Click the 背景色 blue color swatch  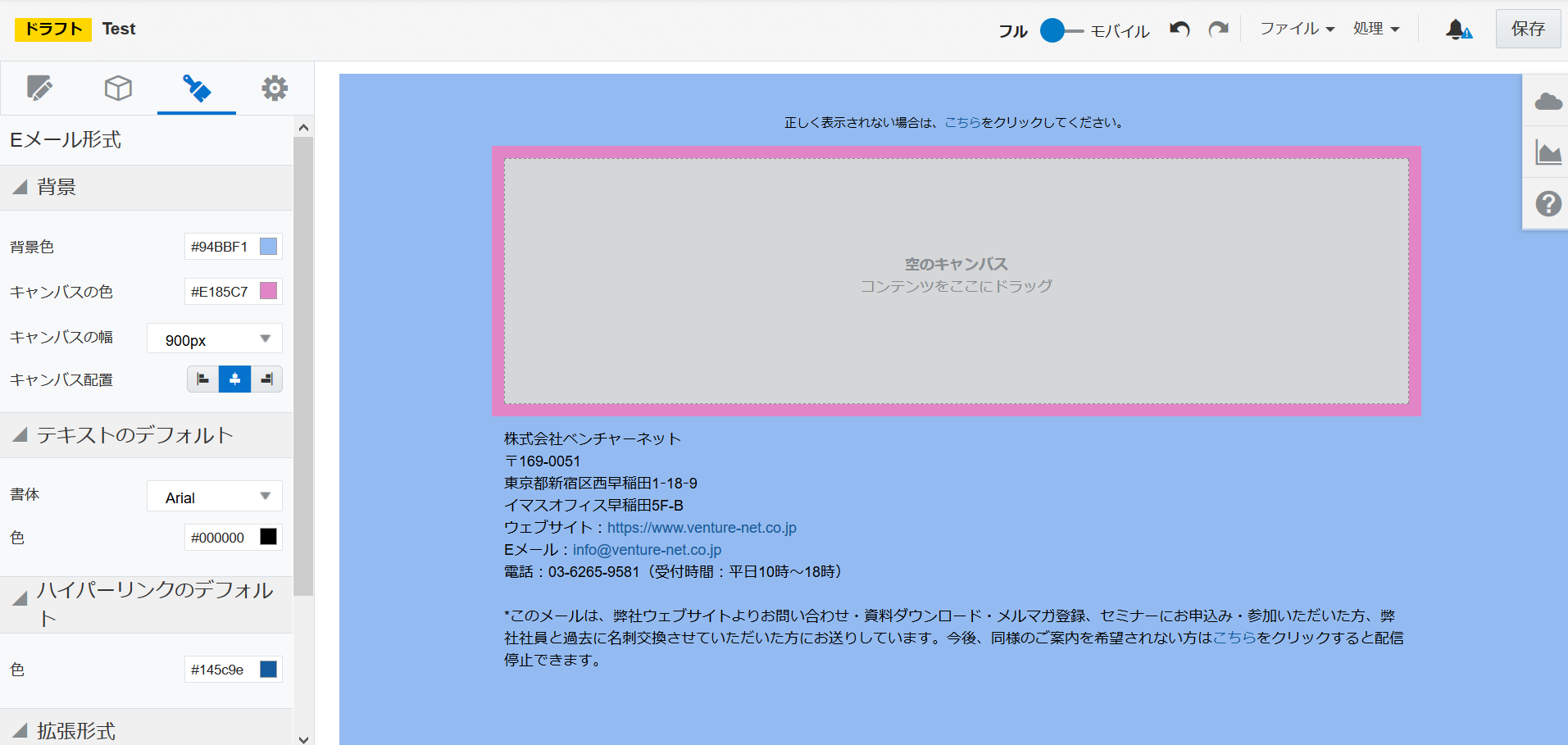[x=268, y=247]
